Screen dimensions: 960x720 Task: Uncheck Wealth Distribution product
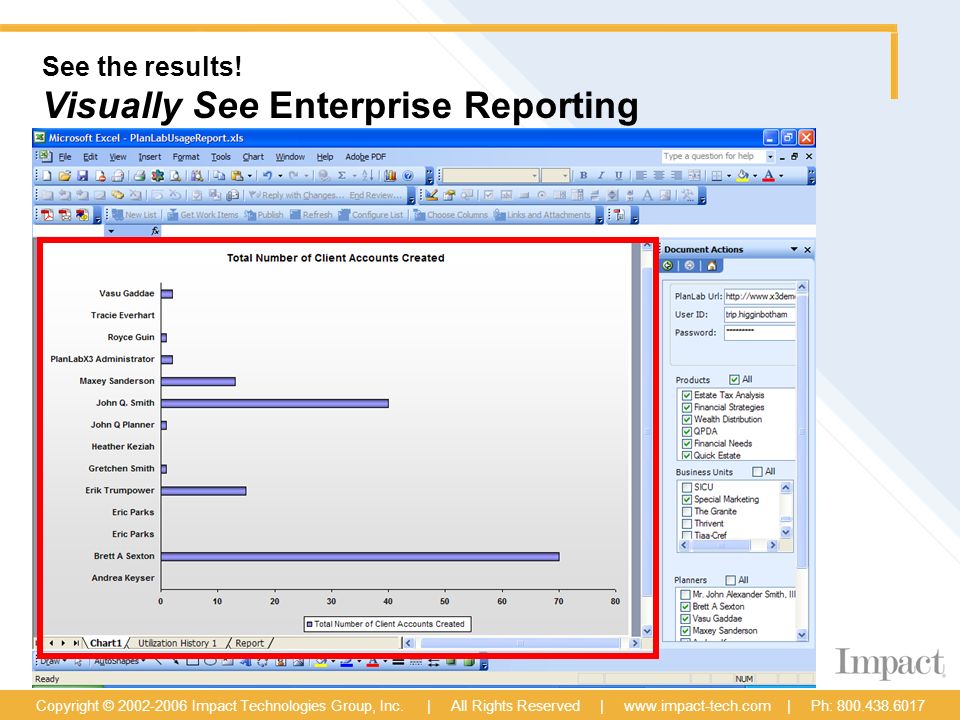(x=687, y=420)
